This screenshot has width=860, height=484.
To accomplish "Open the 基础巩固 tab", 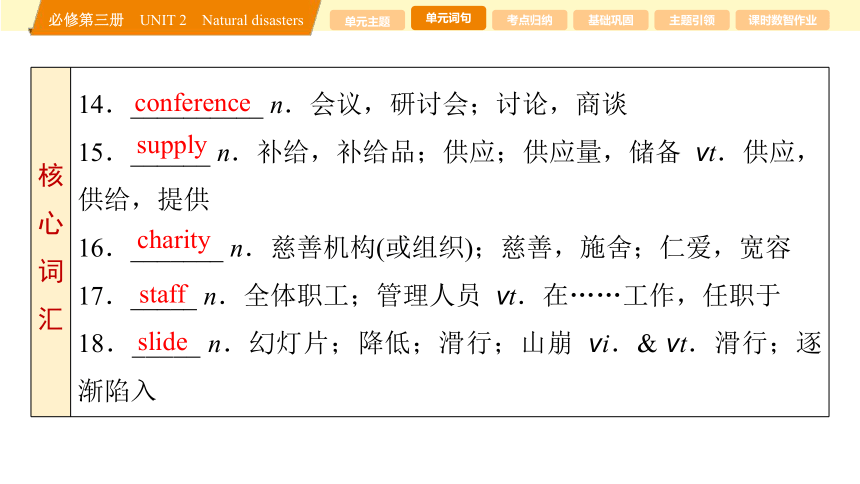I will [x=610, y=21].
